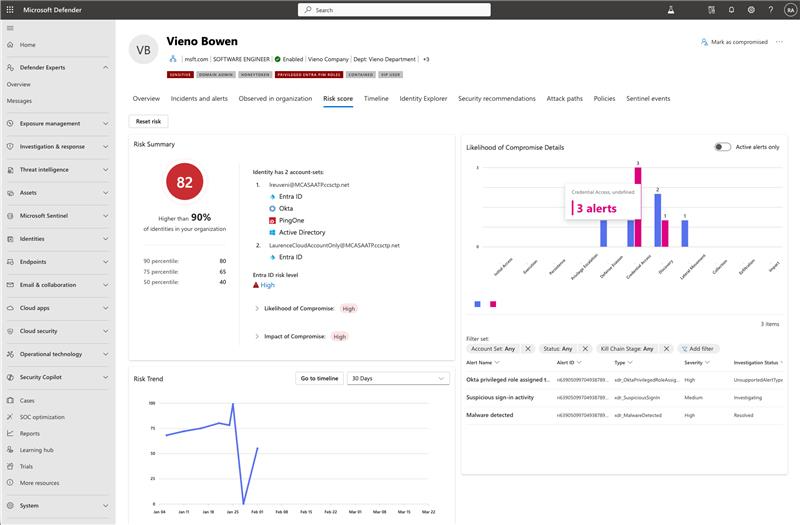The height and width of the screenshot is (525, 800).
Task: Open Okta privileged role assigned alert
Action: (x=508, y=380)
